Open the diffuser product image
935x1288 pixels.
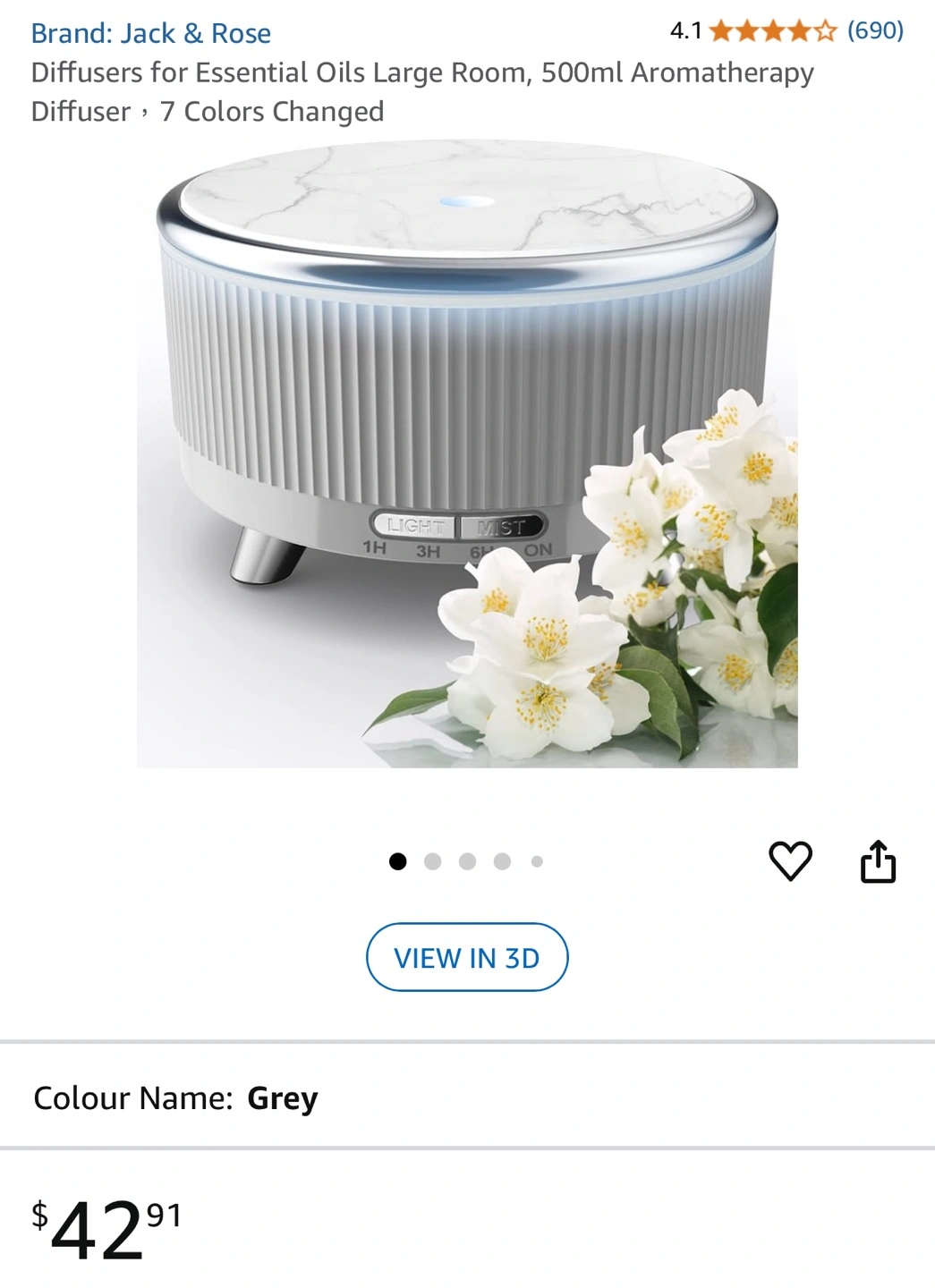point(467,453)
